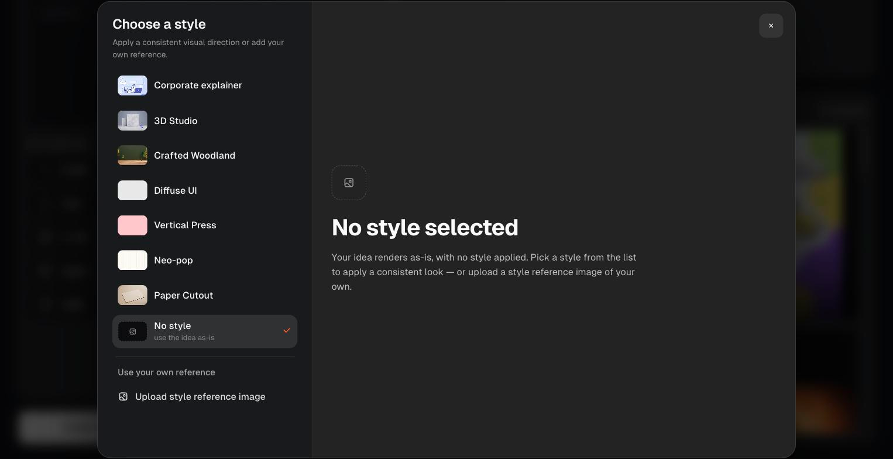Screen dimensions: 894x460
Task: Click the Crafted Woodland preview thumbnail
Action: [132, 156]
